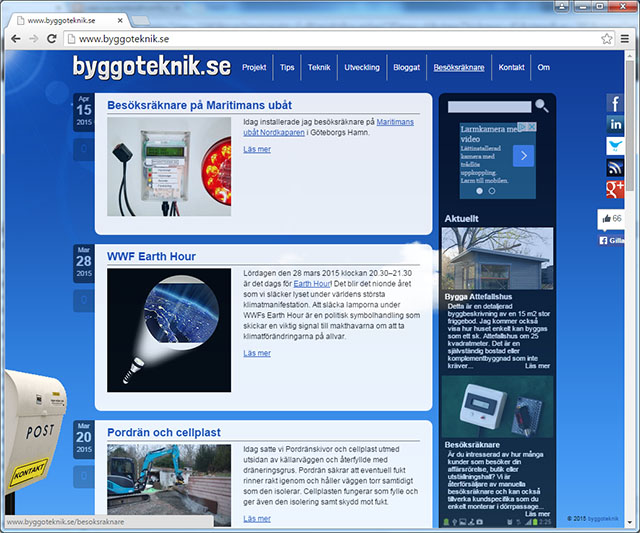Screen dimensions: 640x533
Task: Click Läs mer under WWF Earth Hour
Action: (257, 353)
